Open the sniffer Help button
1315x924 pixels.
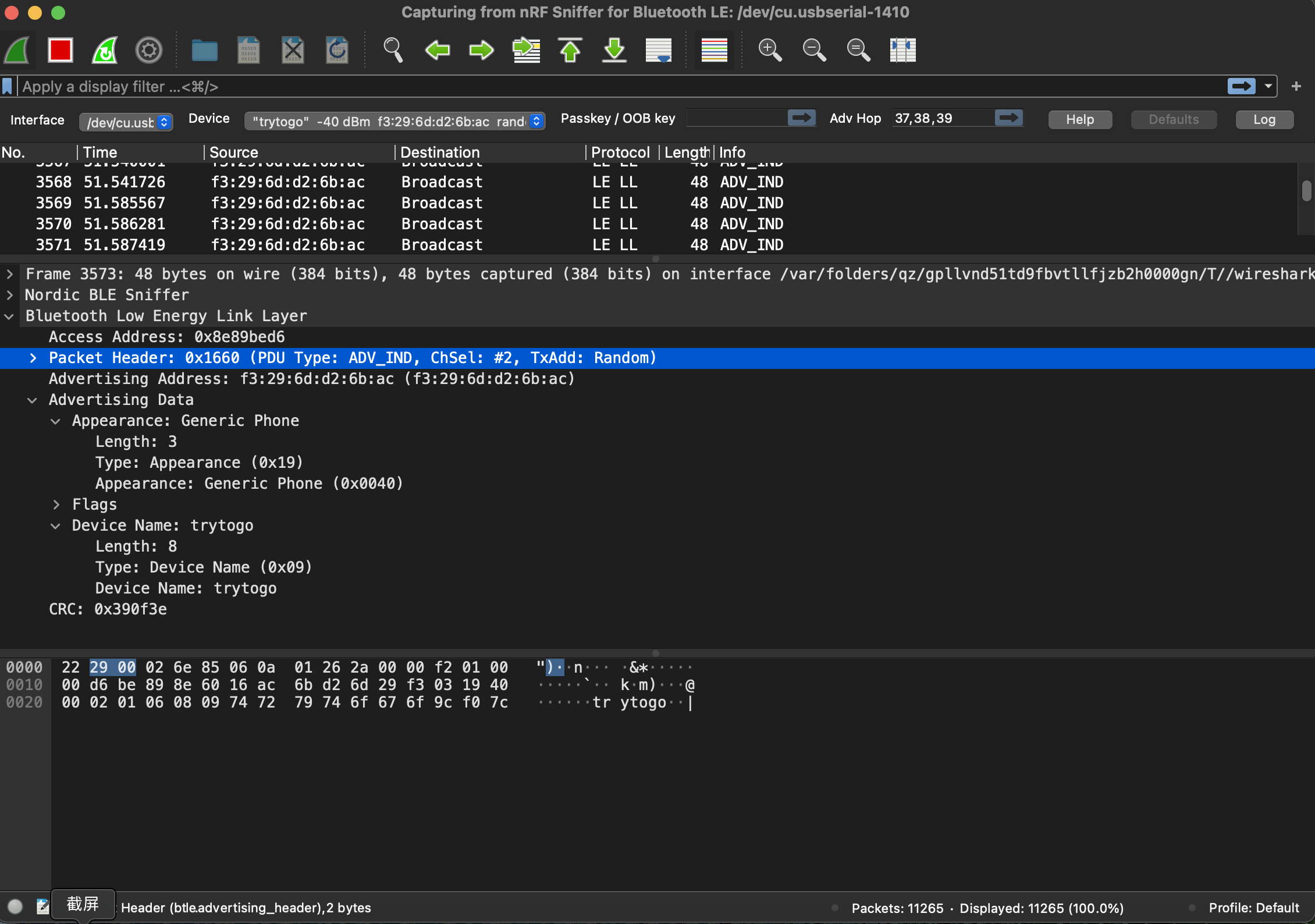[1080, 120]
